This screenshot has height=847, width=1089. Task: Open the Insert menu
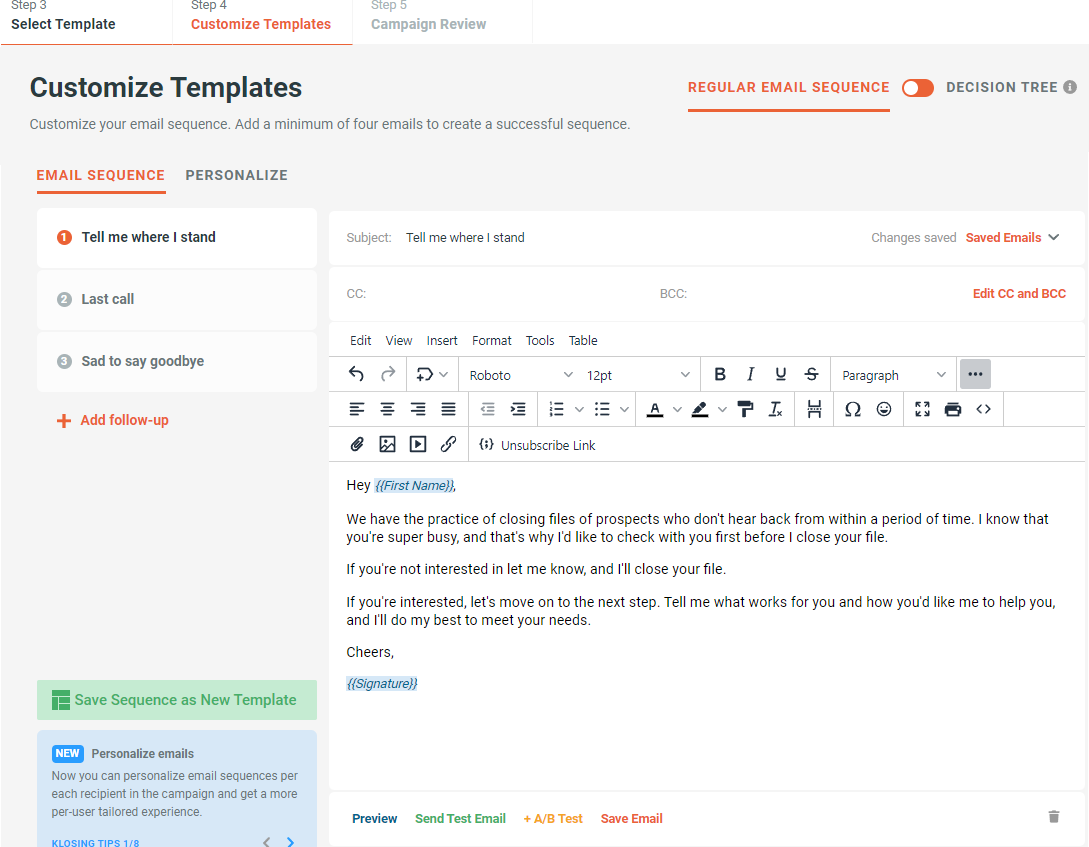point(442,341)
